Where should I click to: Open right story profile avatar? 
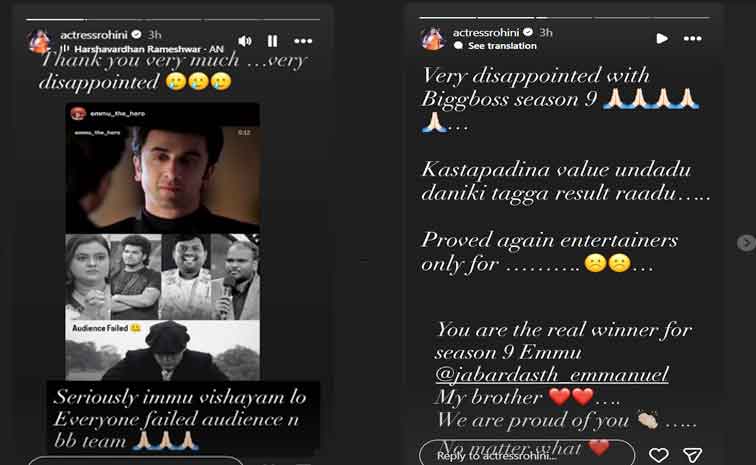pyautogui.click(x=432, y=39)
